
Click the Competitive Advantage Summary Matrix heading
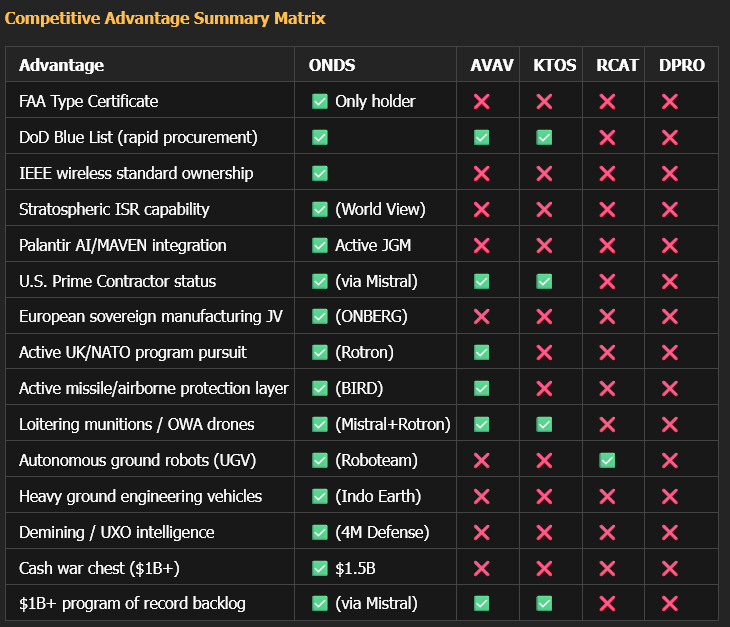165,18
